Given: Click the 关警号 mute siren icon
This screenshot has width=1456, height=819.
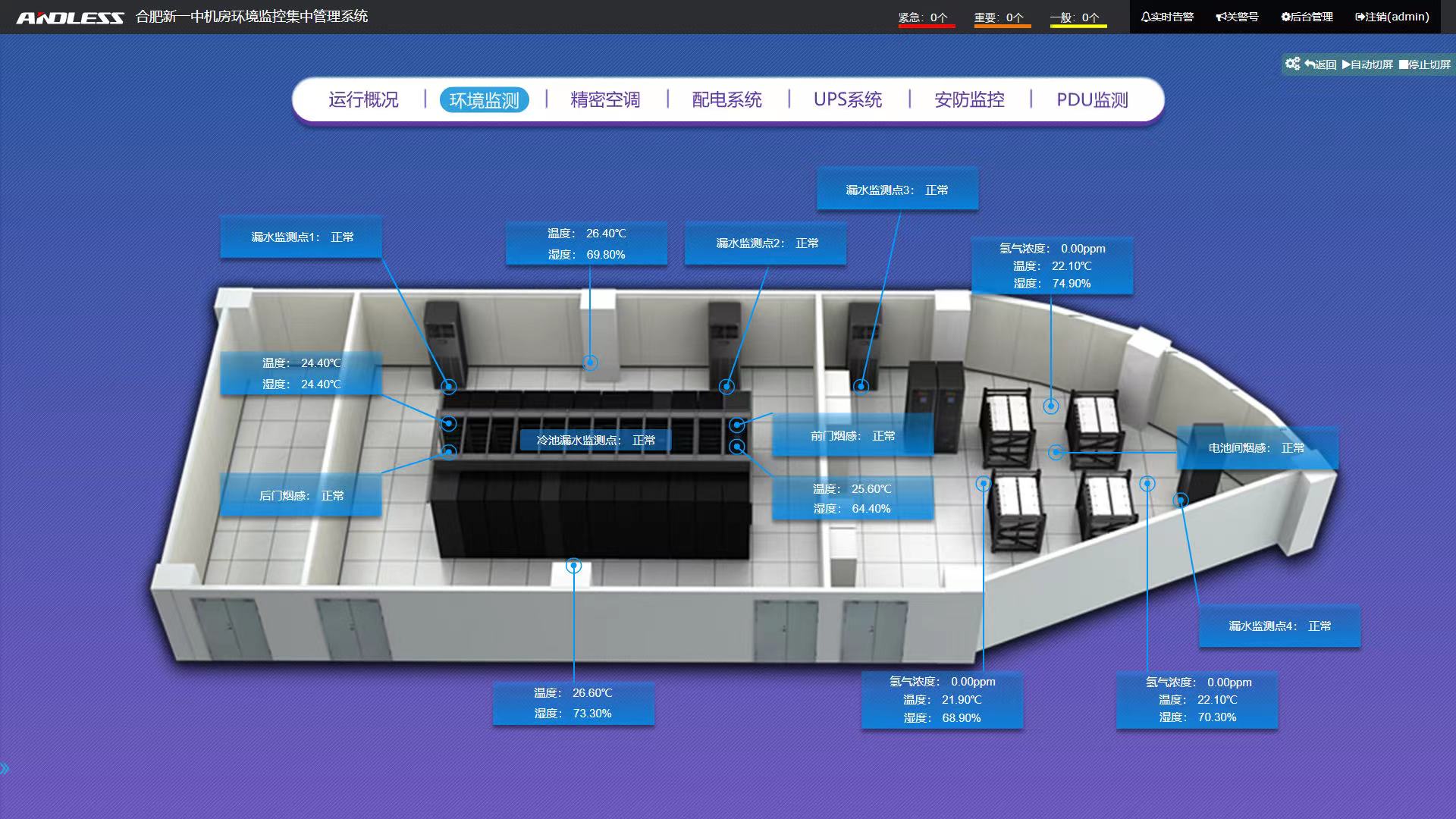Looking at the screenshot, I should (x=1237, y=17).
